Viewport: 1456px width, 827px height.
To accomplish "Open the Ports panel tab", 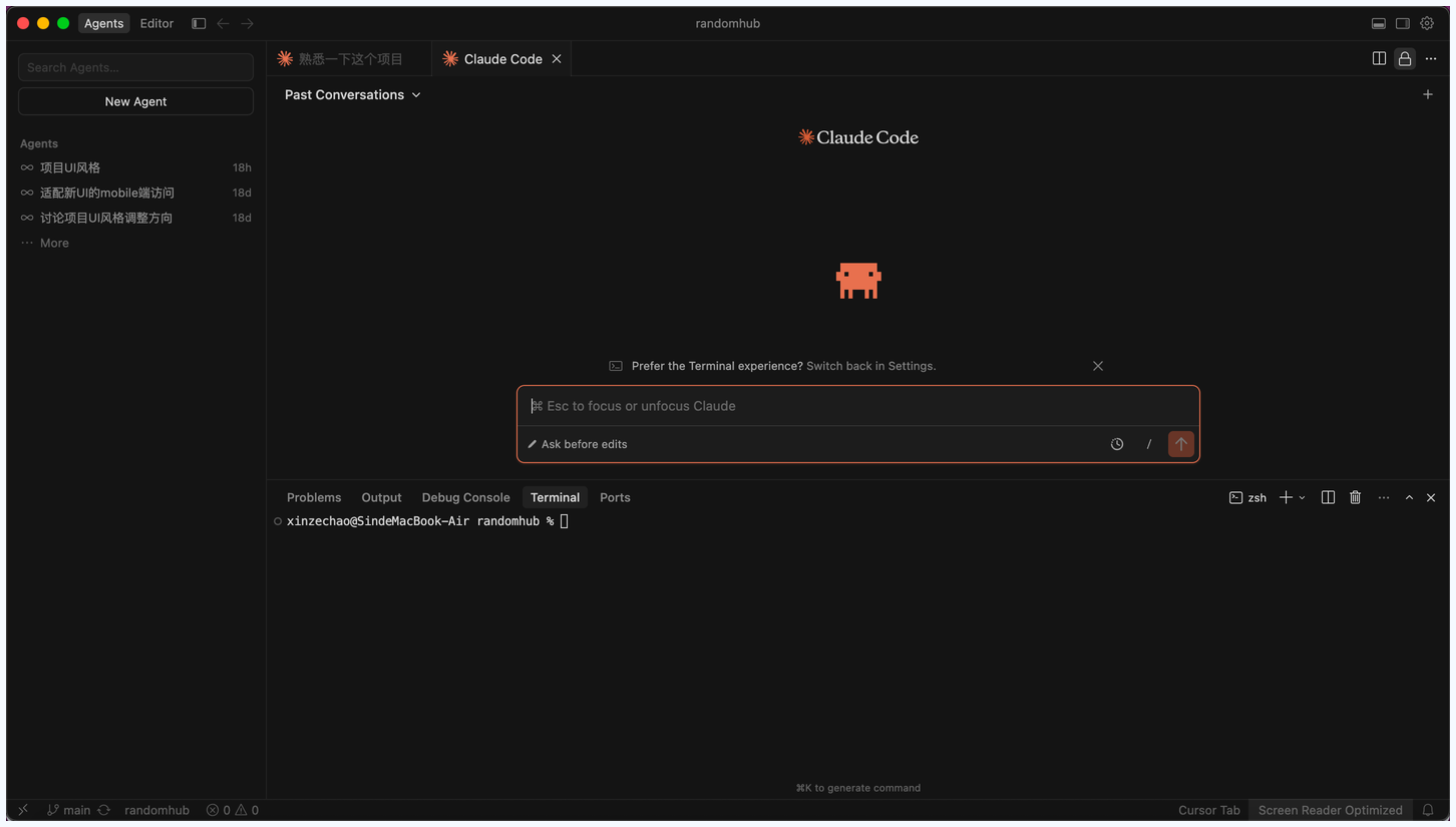I will coord(615,498).
